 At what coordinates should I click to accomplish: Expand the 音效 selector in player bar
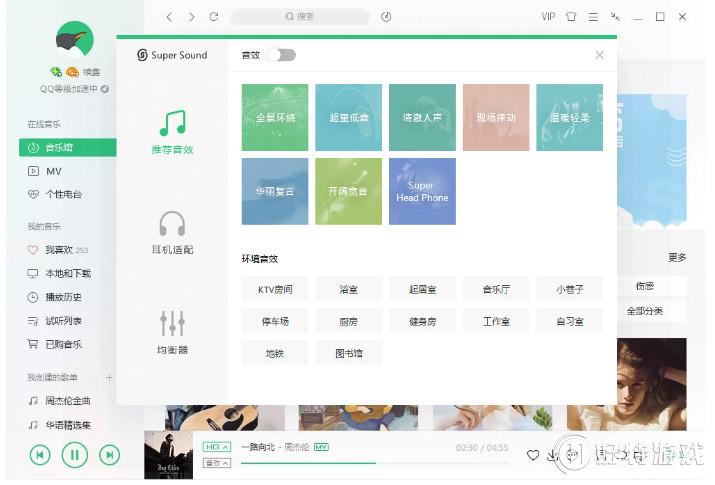[217, 463]
